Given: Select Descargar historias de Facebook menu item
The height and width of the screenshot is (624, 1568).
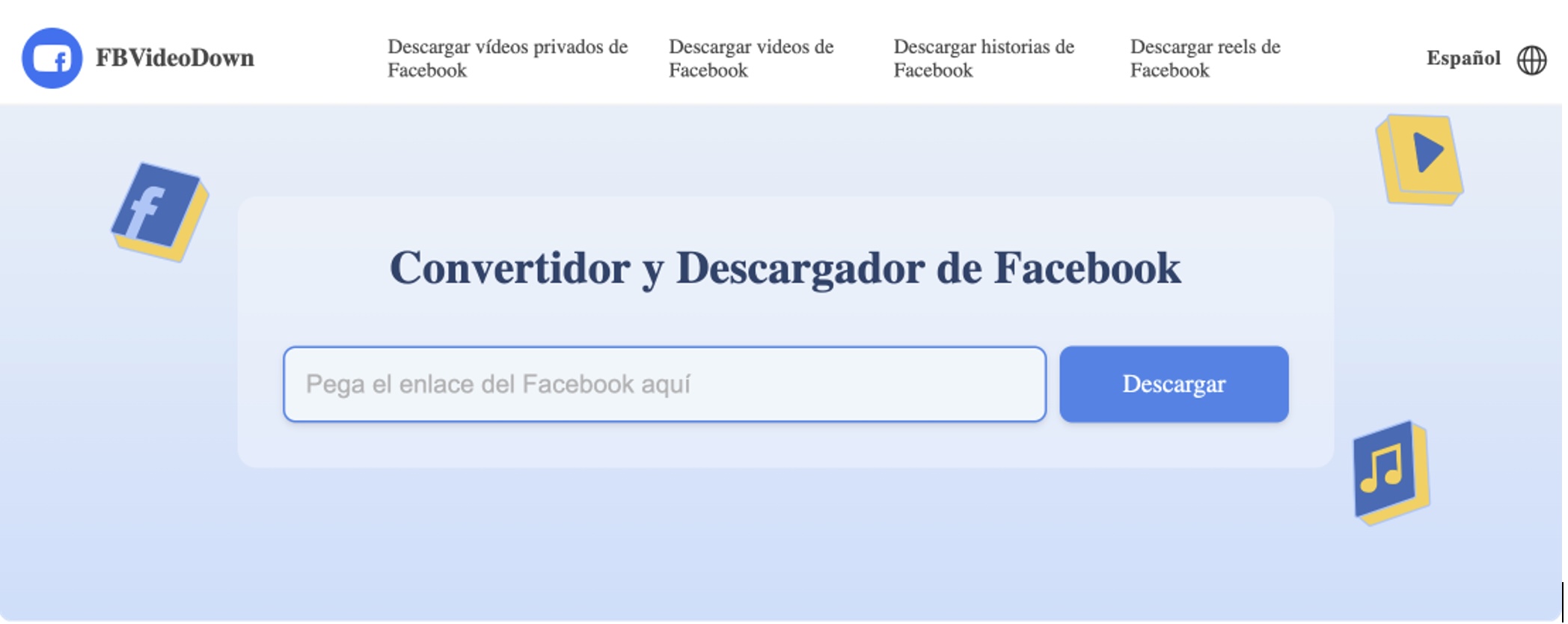Looking at the screenshot, I should 984,58.
